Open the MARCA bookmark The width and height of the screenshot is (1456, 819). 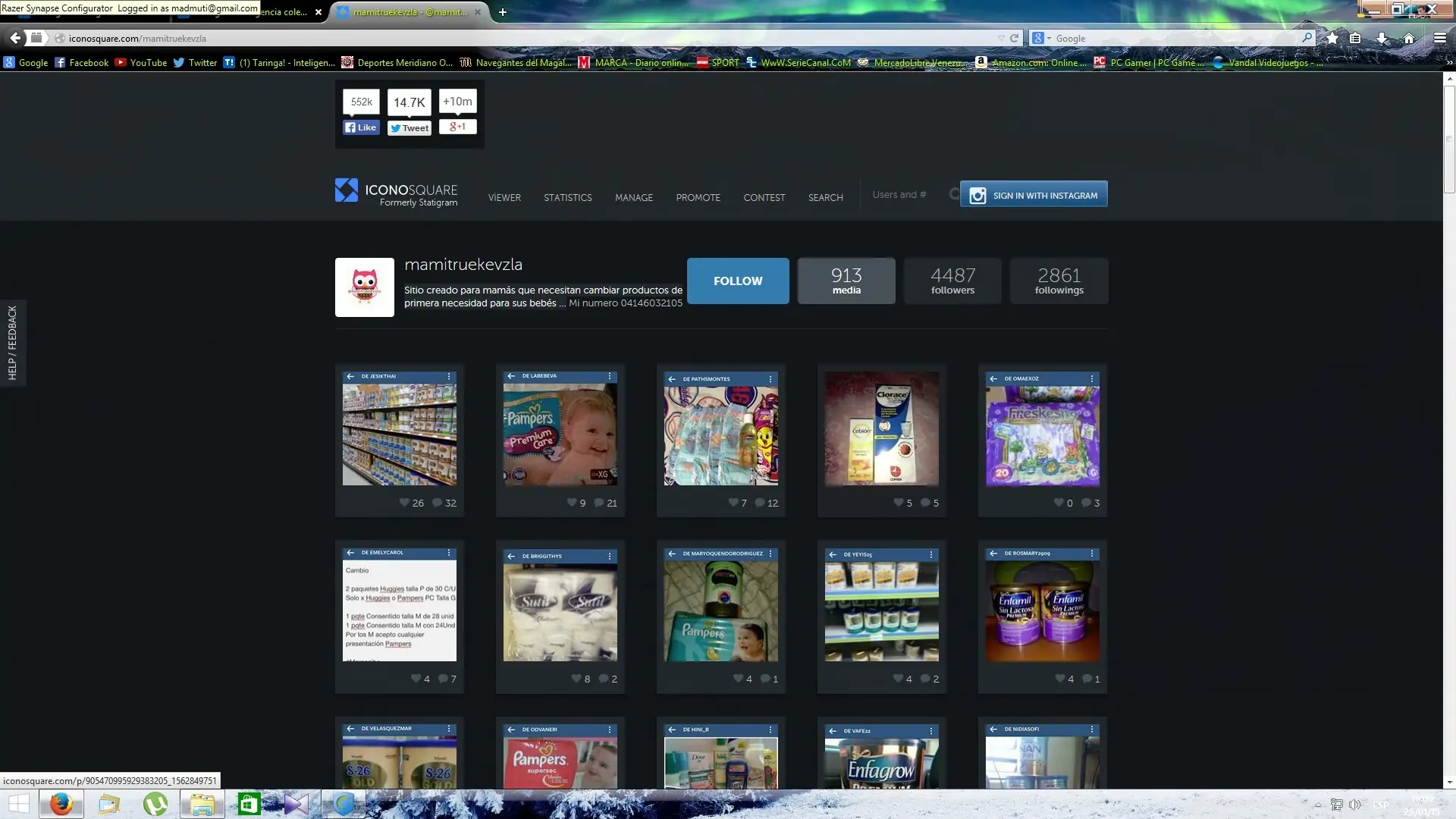point(633,63)
